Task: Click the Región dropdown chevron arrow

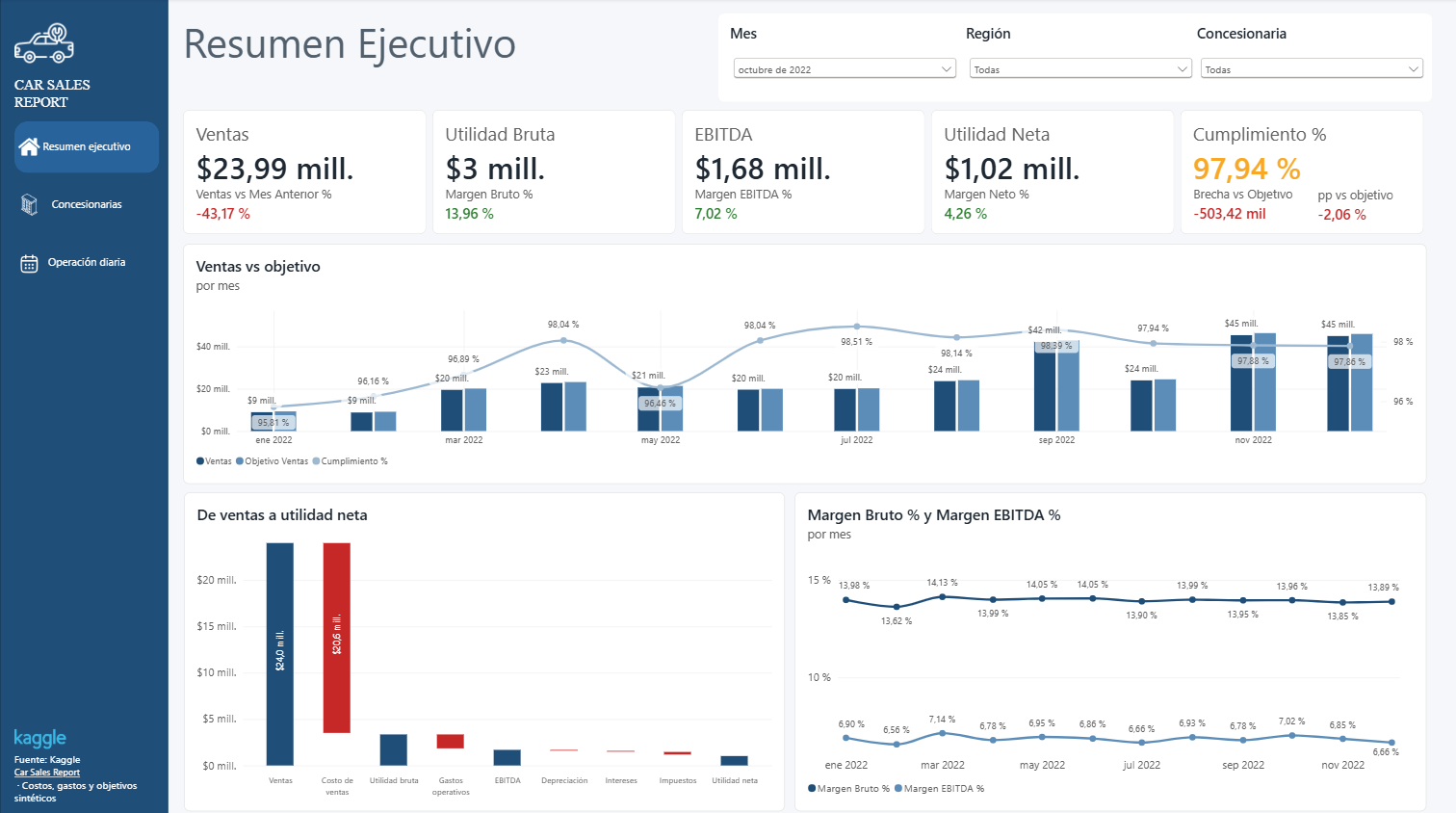Action: 1183,69
